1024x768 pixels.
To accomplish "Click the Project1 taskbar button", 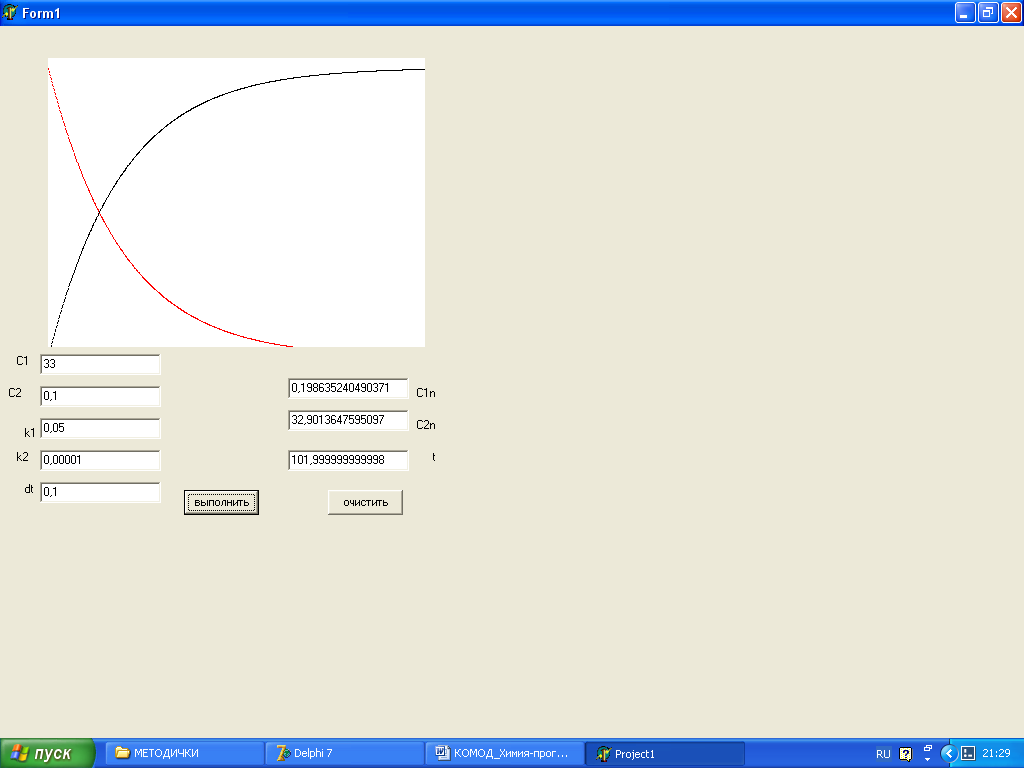I will [x=664, y=753].
